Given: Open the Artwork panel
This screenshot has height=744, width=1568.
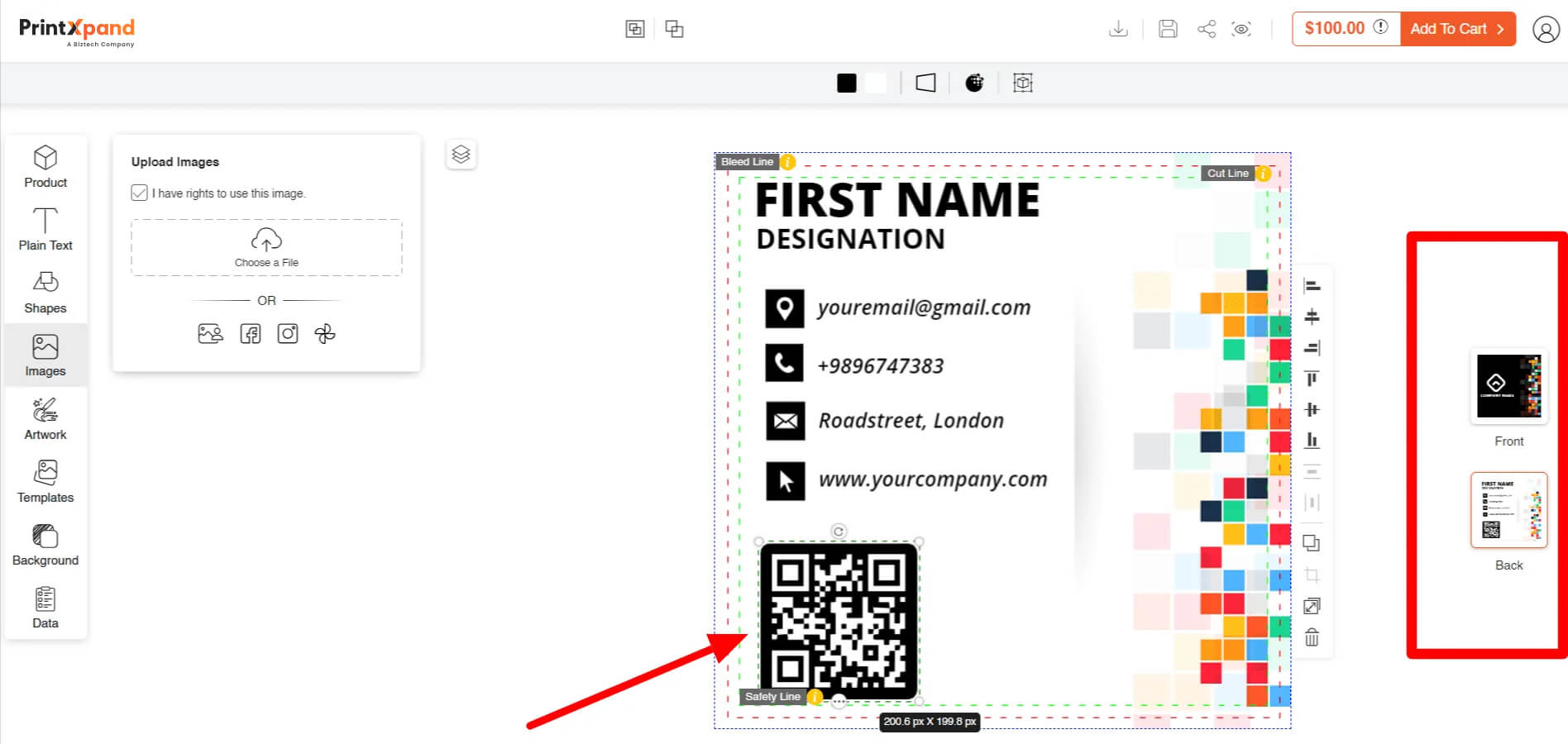Looking at the screenshot, I should [x=45, y=418].
